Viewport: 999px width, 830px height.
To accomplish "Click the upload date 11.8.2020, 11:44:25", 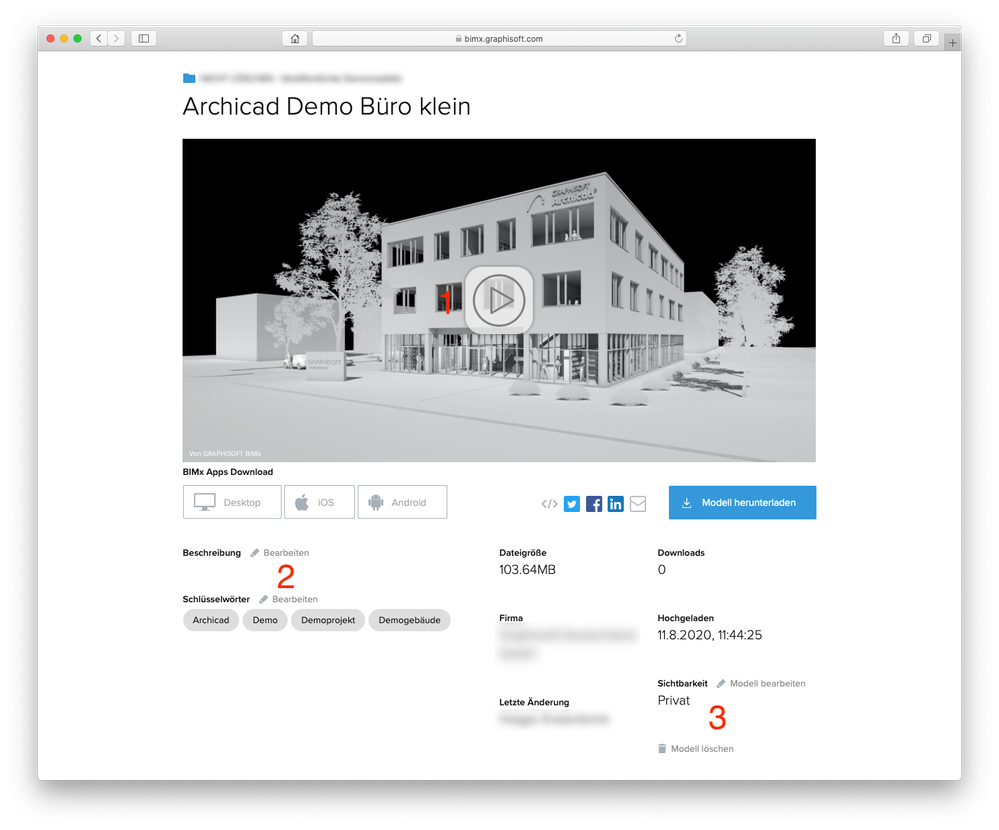I will [710, 635].
